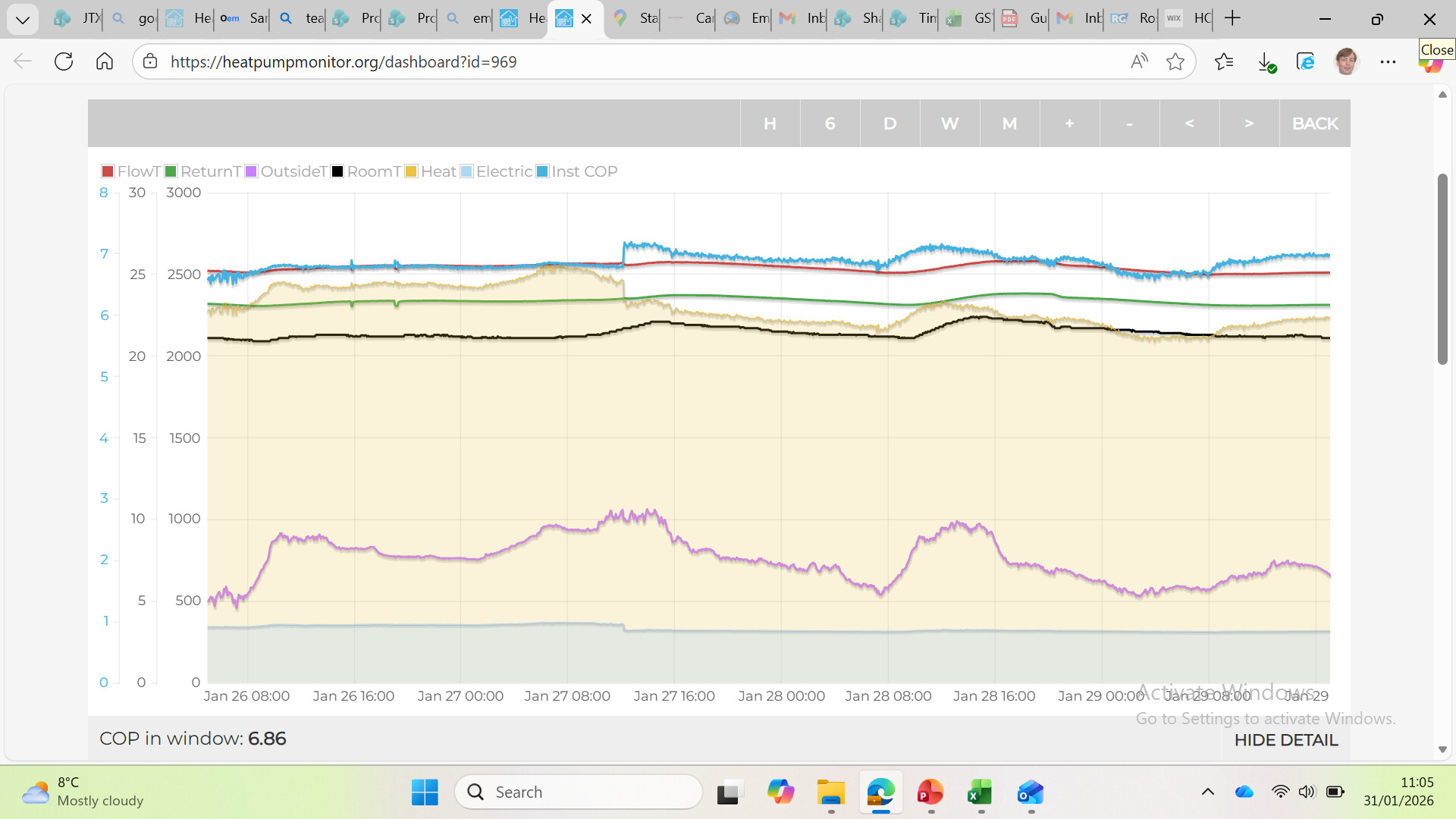Viewport: 1456px width, 819px height.
Task: Open a new browser tab
Action: click(1232, 18)
